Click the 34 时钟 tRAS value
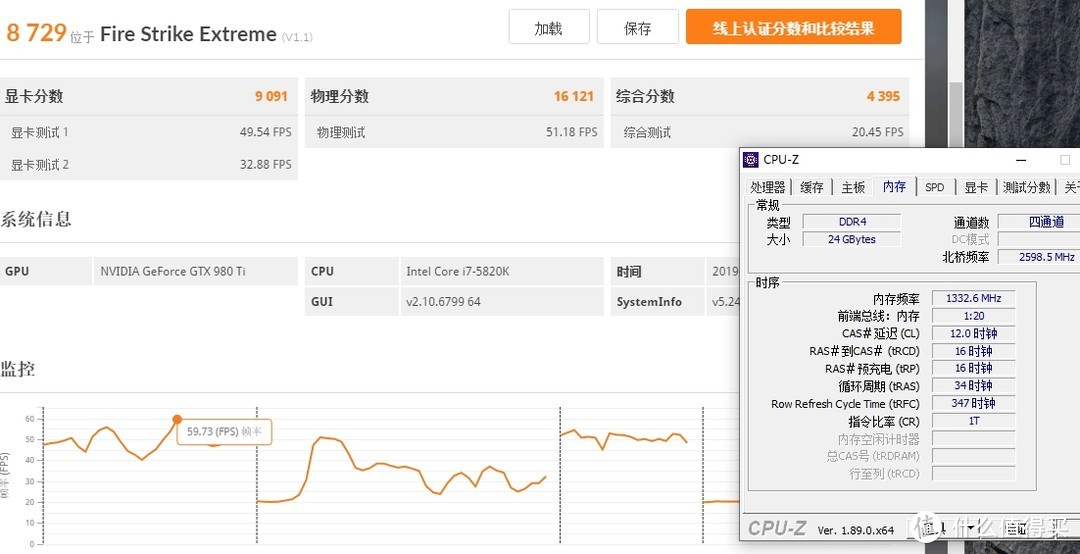This screenshot has height=554, width=1080. [973, 386]
